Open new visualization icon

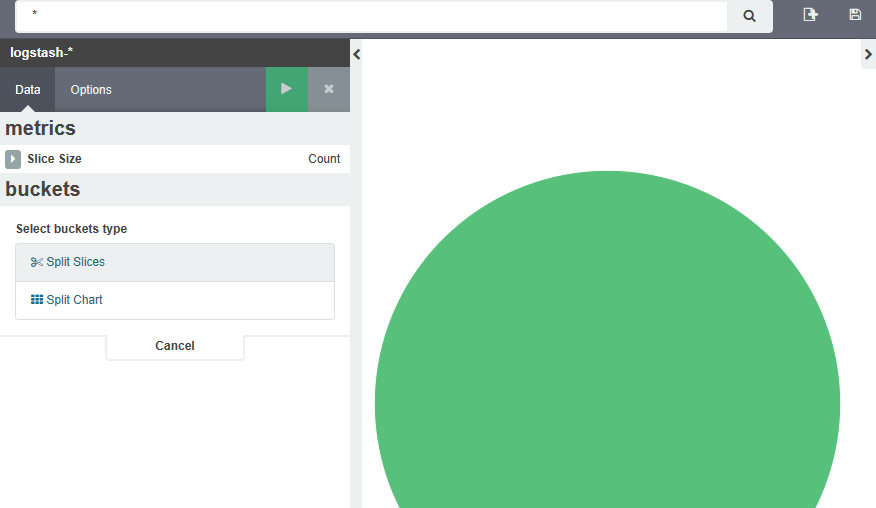coord(810,15)
